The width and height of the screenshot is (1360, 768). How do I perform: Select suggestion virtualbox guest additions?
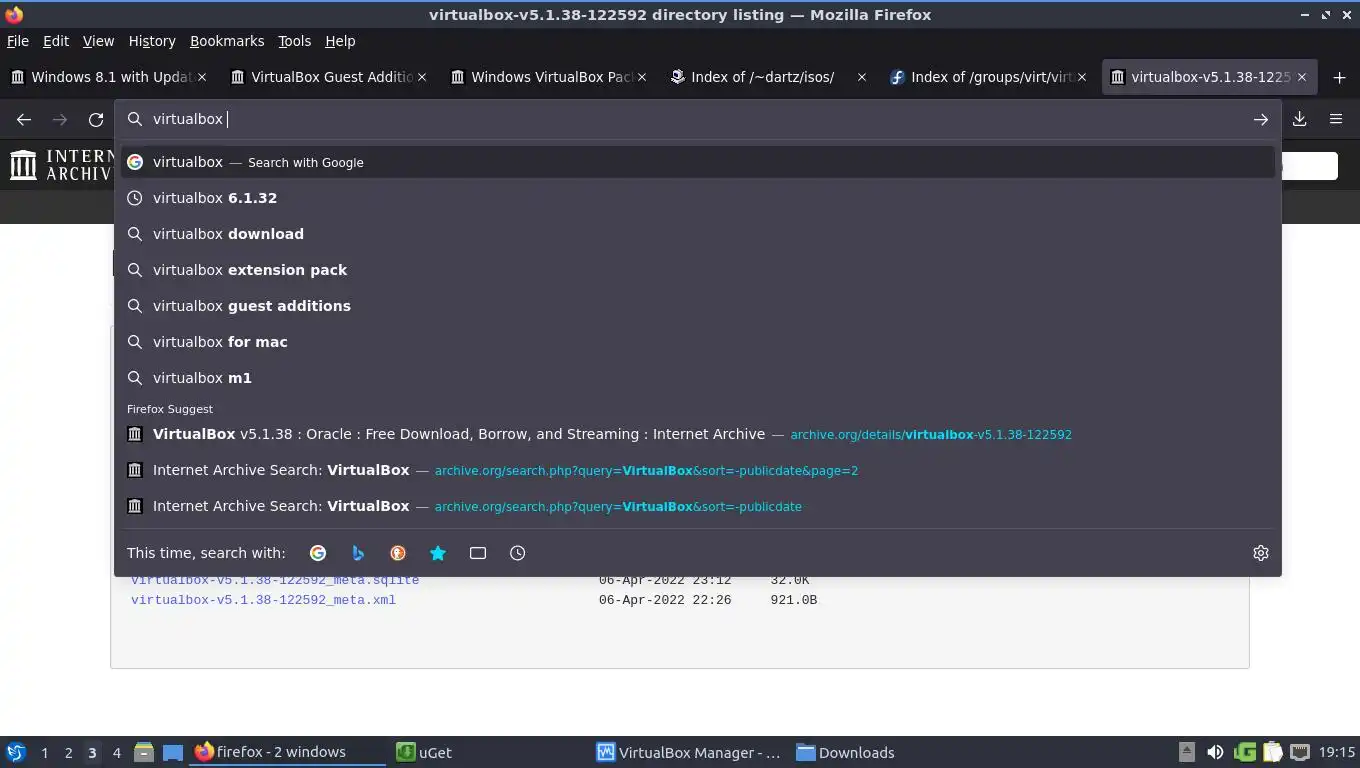click(x=698, y=306)
